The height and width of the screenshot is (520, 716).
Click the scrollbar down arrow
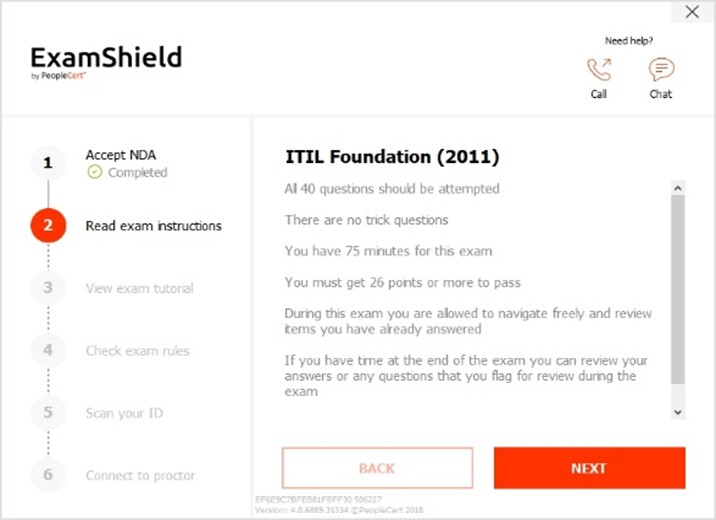click(x=678, y=412)
